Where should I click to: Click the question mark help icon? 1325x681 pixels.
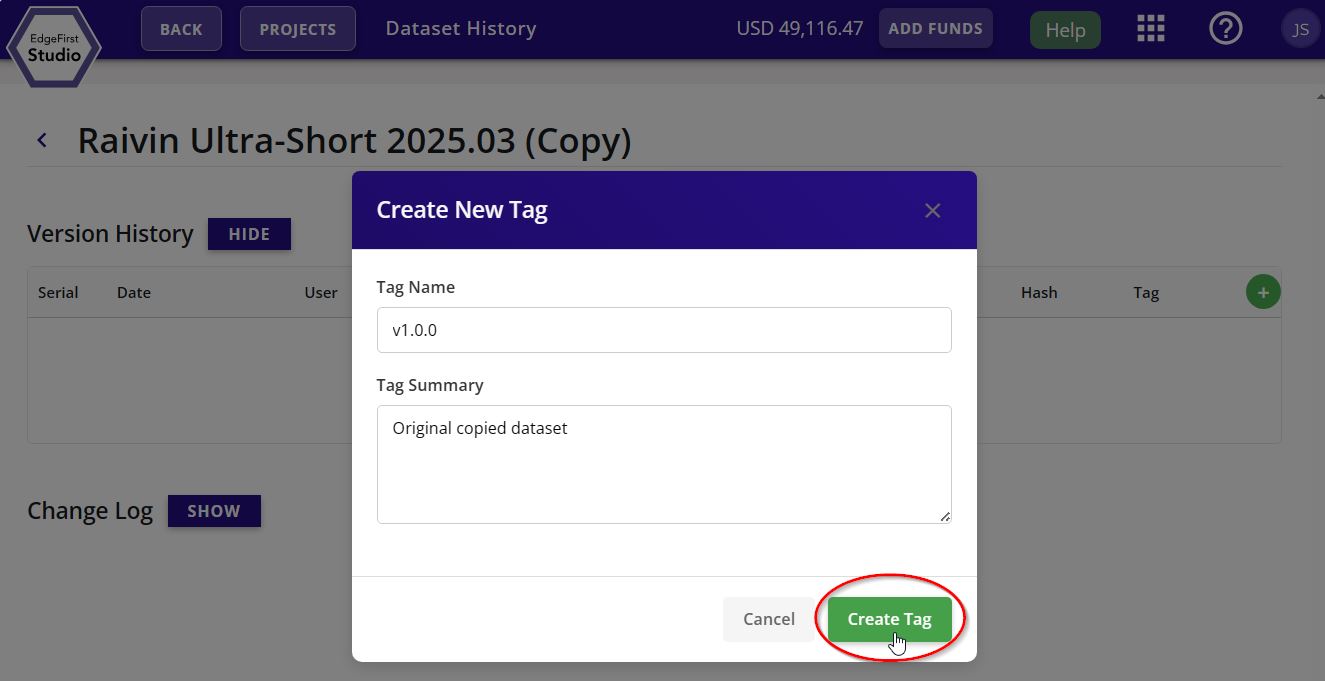pos(1225,28)
